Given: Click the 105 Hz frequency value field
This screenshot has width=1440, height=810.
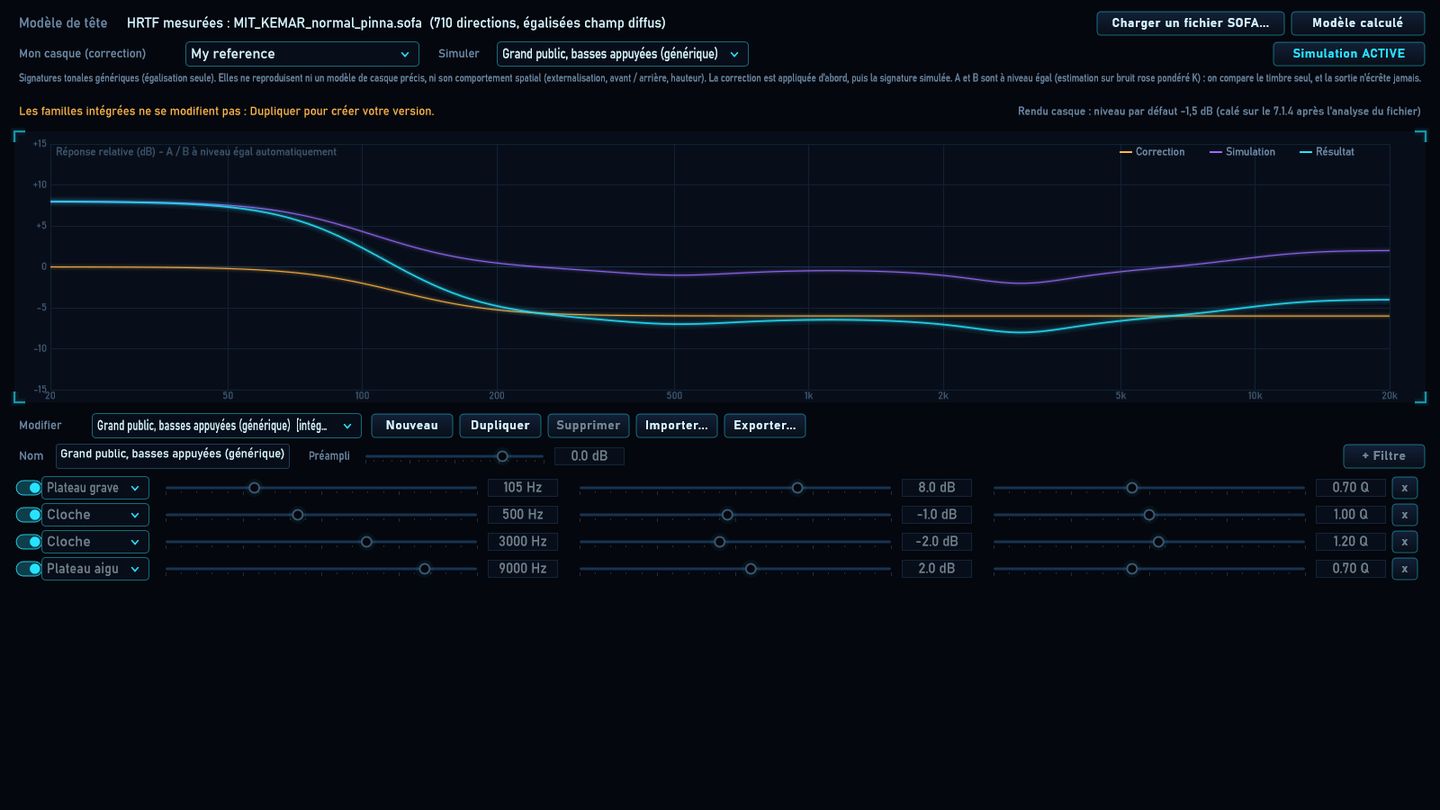Looking at the screenshot, I should tap(522, 488).
